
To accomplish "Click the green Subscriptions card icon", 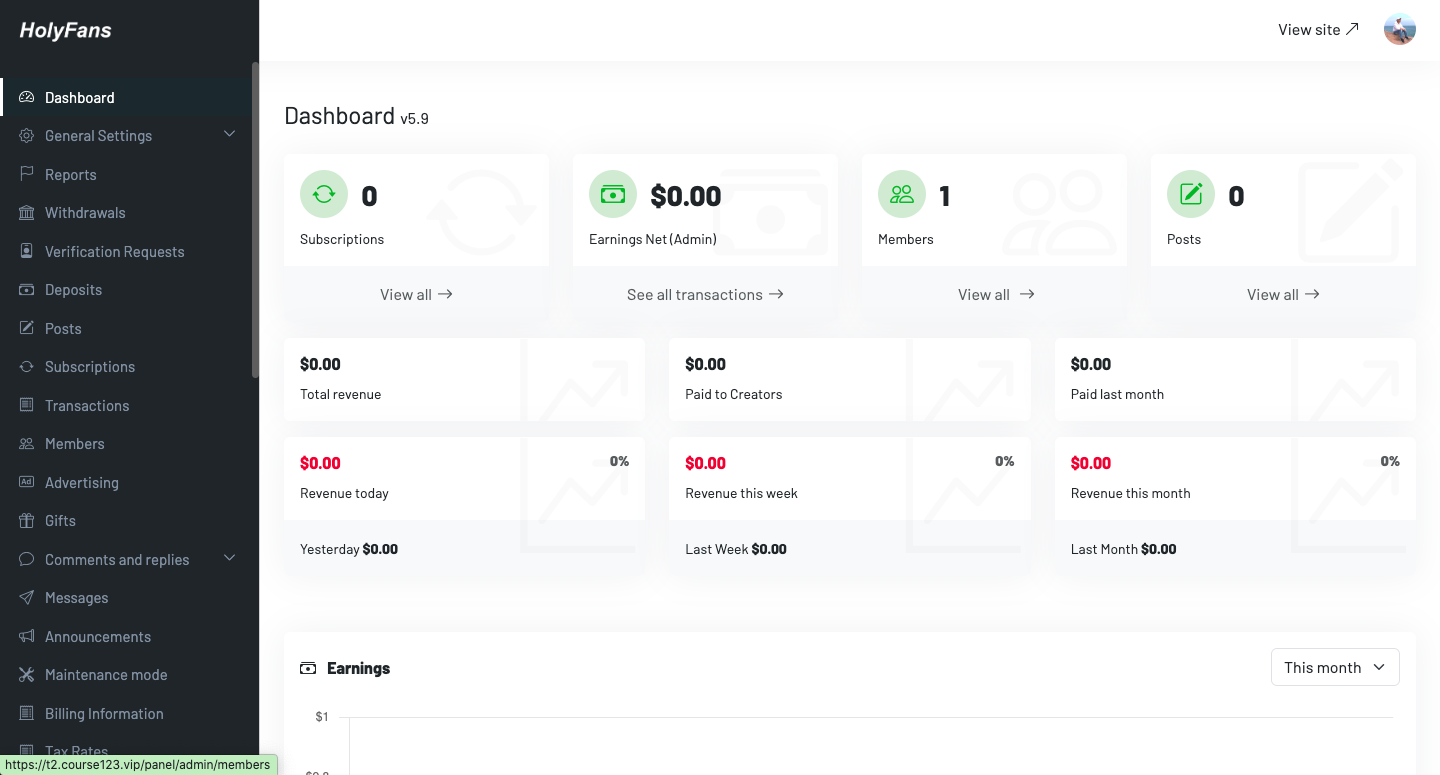I will [x=324, y=194].
